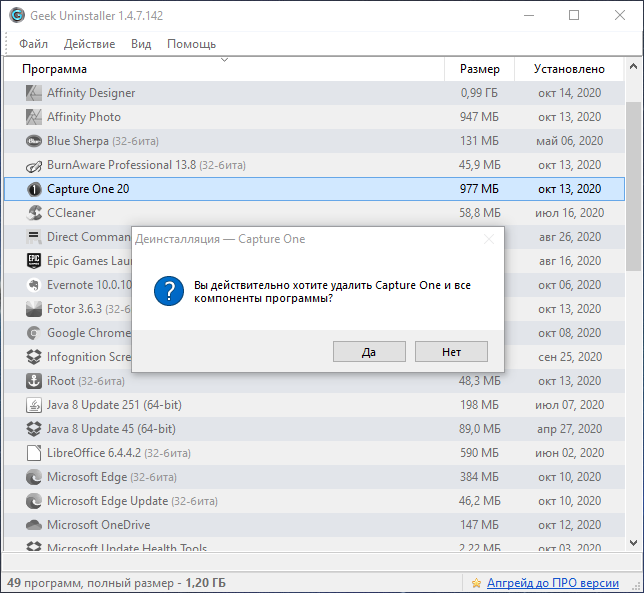Click the Java 8 Update 45 icon
The image size is (644, 593).
pyautogui.click(x=34, y=429)
